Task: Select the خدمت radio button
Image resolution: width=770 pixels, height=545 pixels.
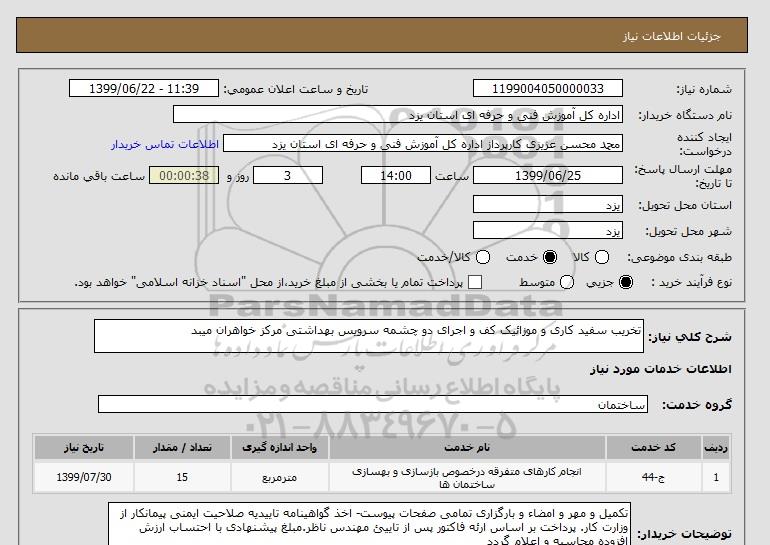Action: coord(550,257)
